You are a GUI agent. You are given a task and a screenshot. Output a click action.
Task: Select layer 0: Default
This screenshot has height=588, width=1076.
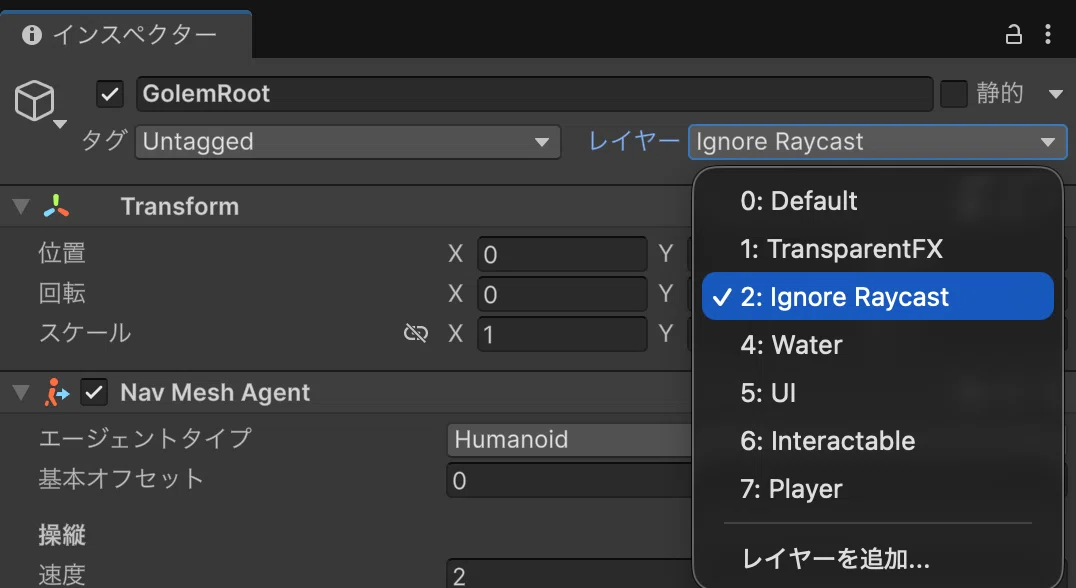pyautogui.click(x=878, y=201)
